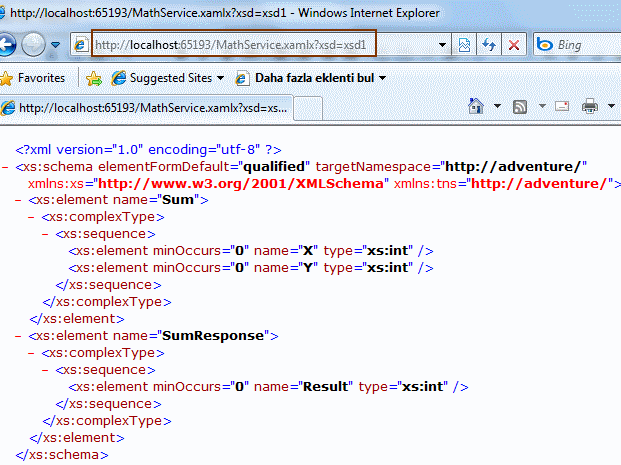The image size is (621, 465).
Task: Click the Feeds RSS icon
Action: point(520,106)
